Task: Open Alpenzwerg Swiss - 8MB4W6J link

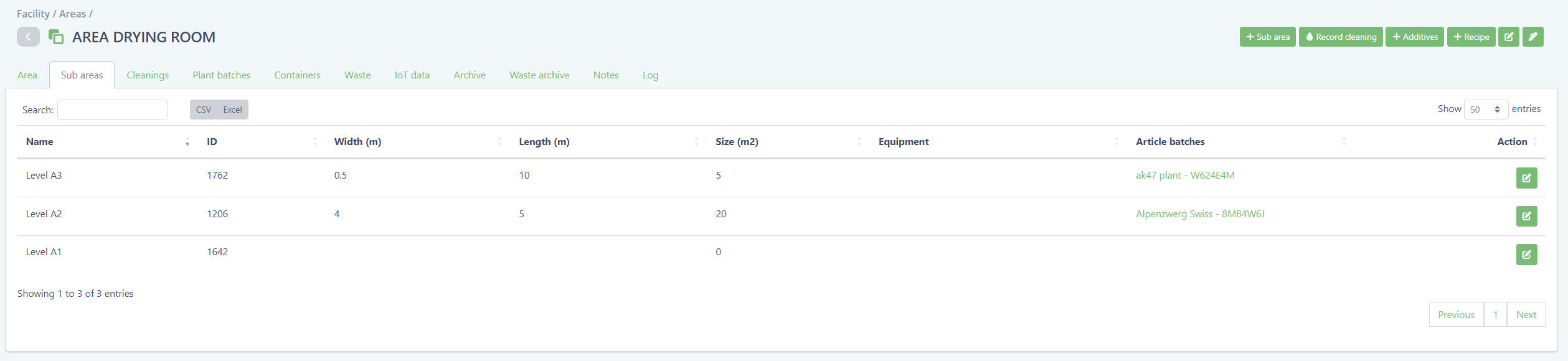Action: [1199, 214]
